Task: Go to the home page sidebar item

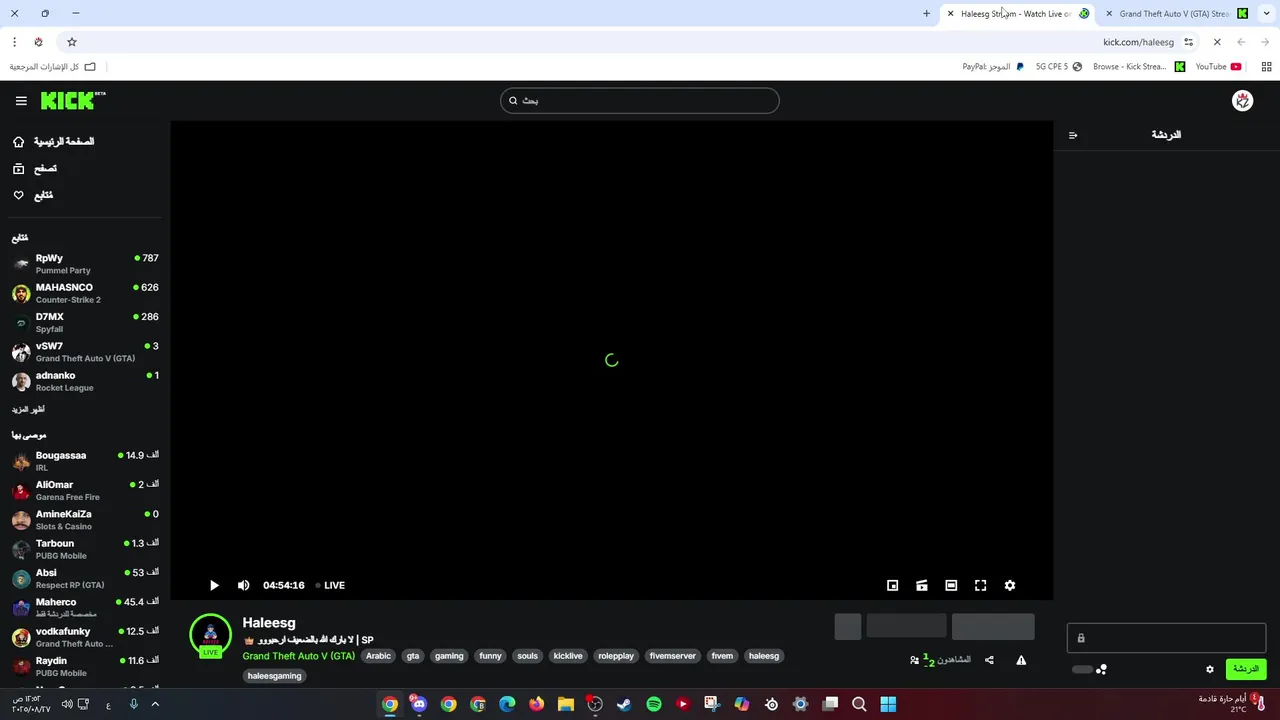Action: click(54, 142)
